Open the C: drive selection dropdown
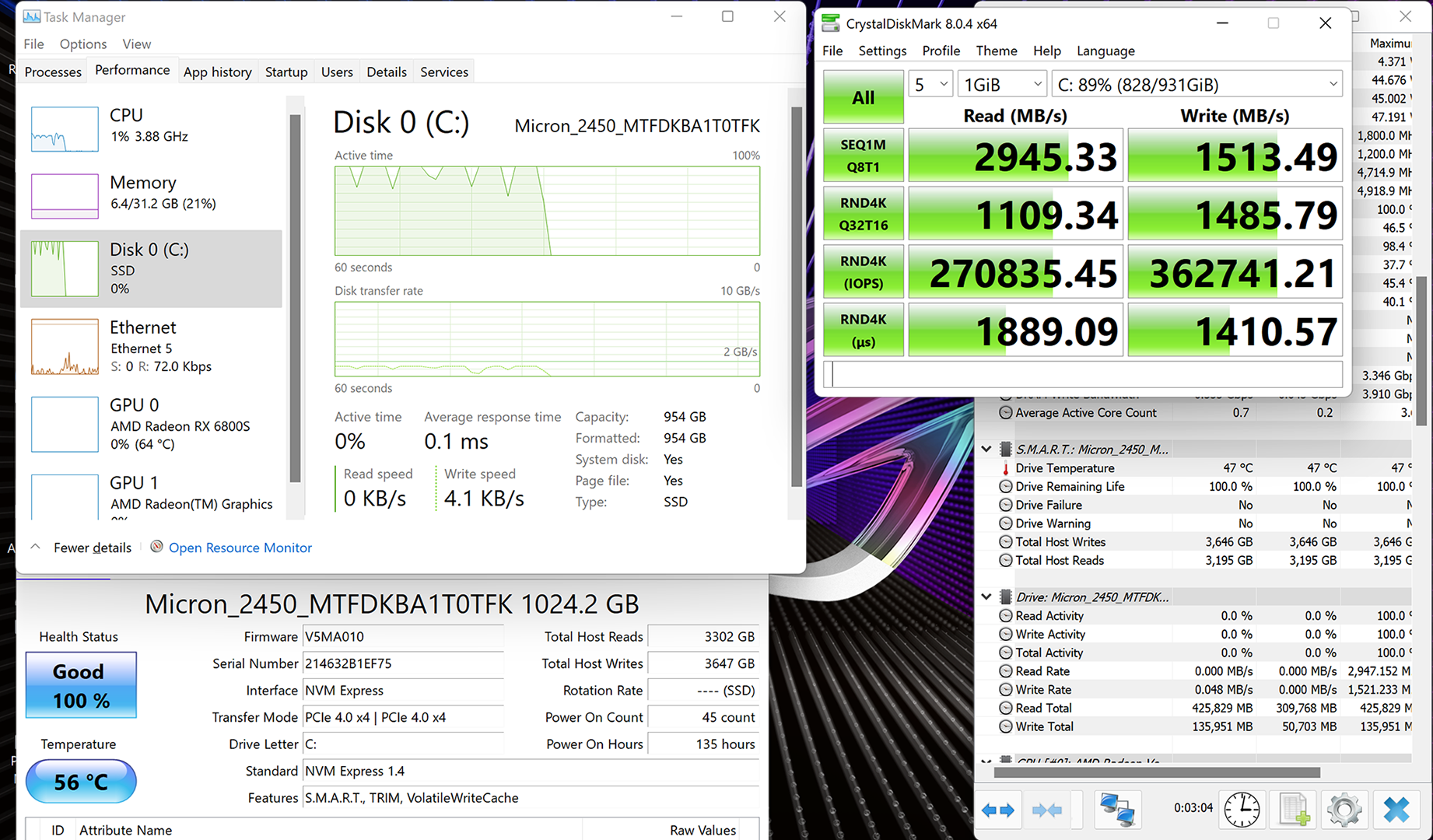The height and width of the screenshot is (840, 1433). click(x=1197, y=85)
